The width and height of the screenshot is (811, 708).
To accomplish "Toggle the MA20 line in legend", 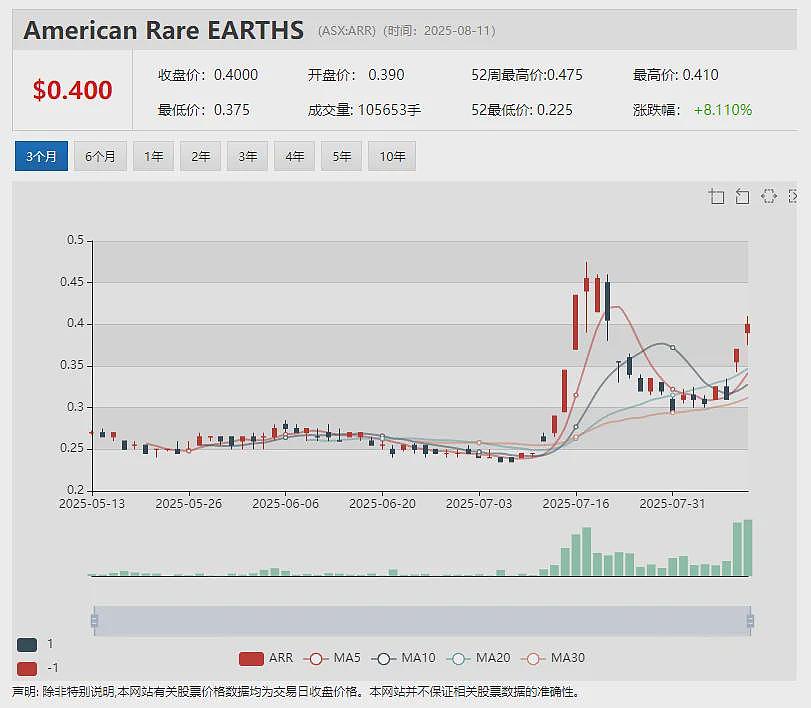I will tap(478, 658).
